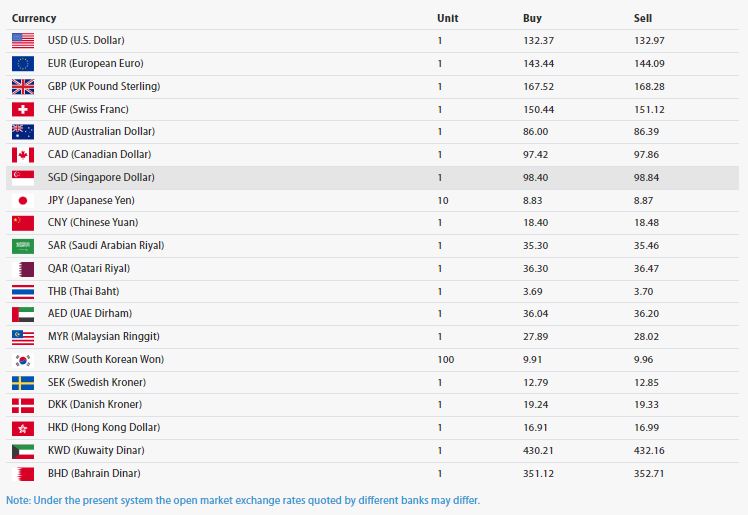This screenshot has width=748, height=515.
Task: Click the Canadian flag icon
Action: pos(23,154)
